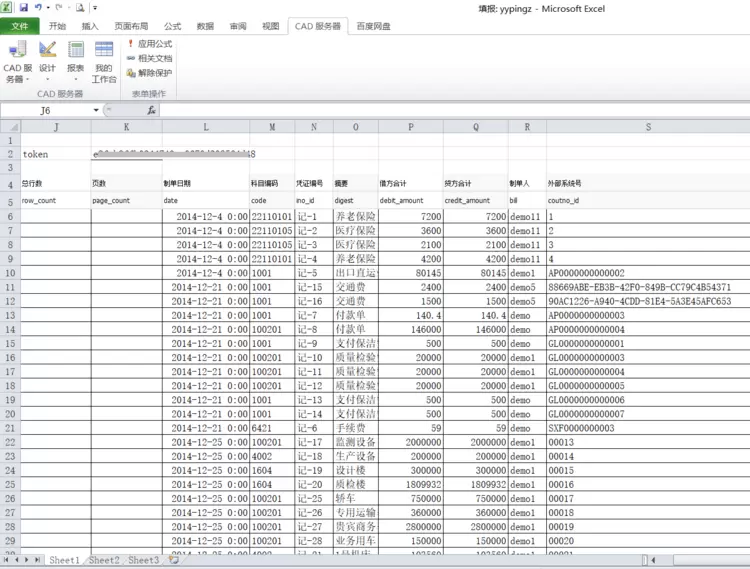Open the Undo history dropdown arrow
This screenshot has height=569, width=750.
[47, 7]
